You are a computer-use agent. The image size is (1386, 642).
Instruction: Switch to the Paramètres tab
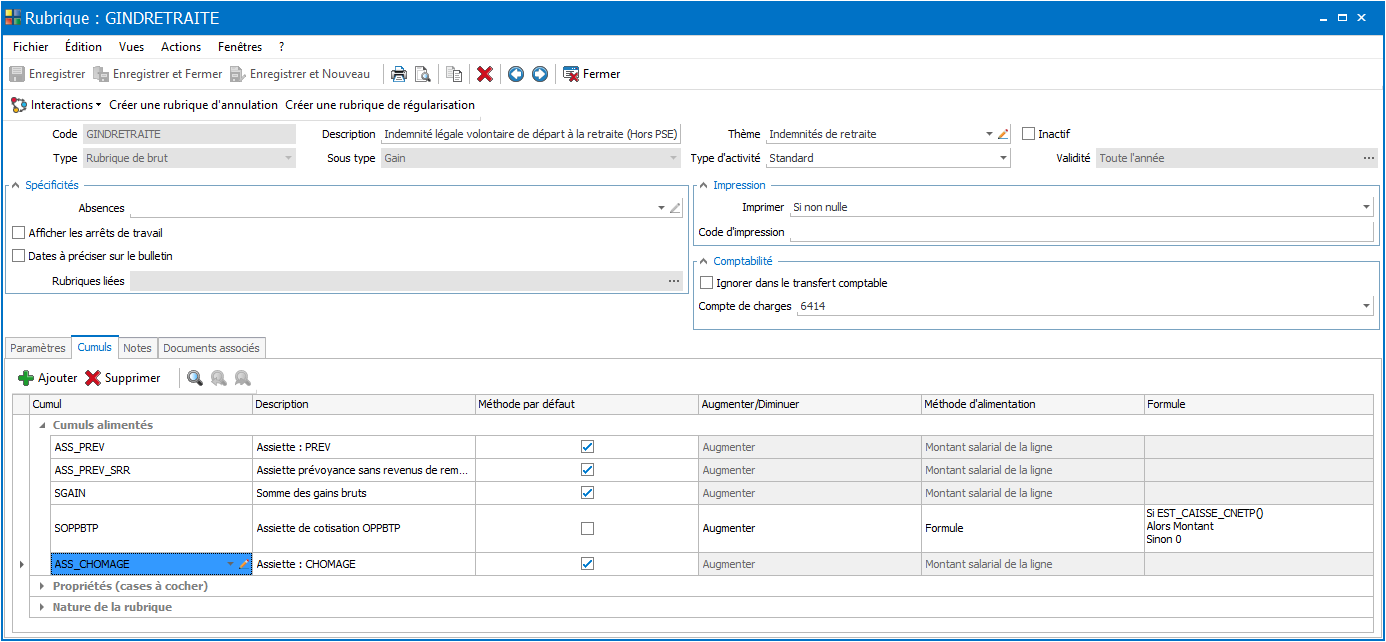38,348
